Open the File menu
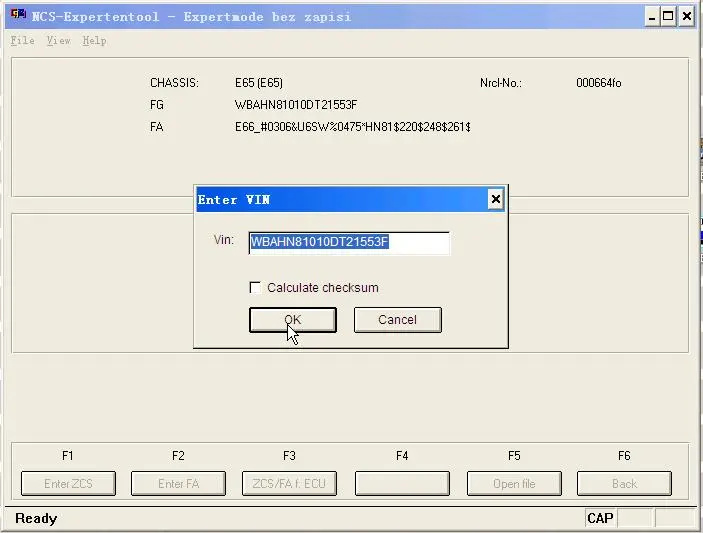This screenshot has width=703, height=533. (x=22, y=41)
